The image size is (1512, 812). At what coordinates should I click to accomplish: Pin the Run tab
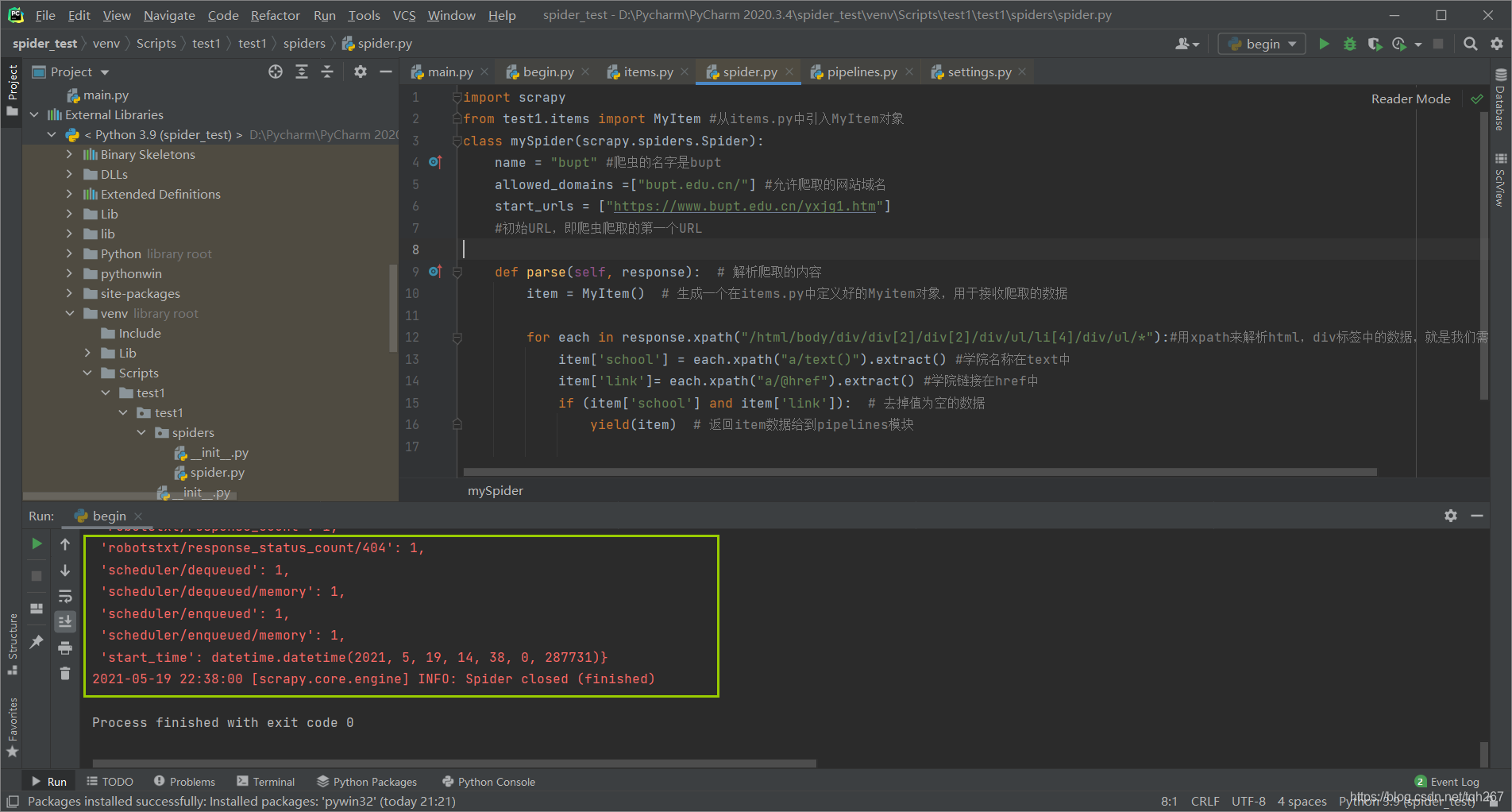pyautogui.click(x=37, y=642)
